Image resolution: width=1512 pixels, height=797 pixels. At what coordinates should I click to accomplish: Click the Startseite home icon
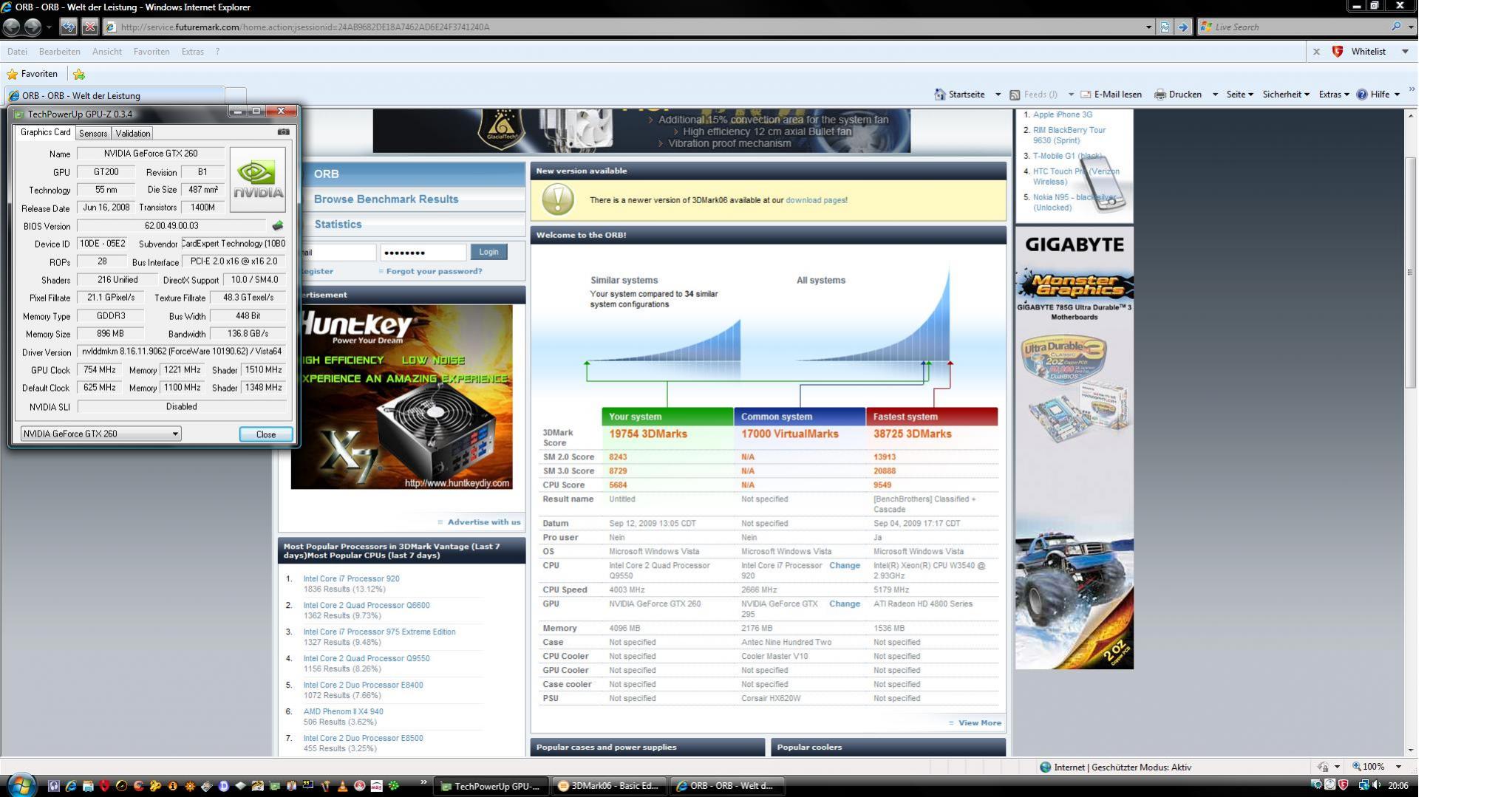click(940, 95)
